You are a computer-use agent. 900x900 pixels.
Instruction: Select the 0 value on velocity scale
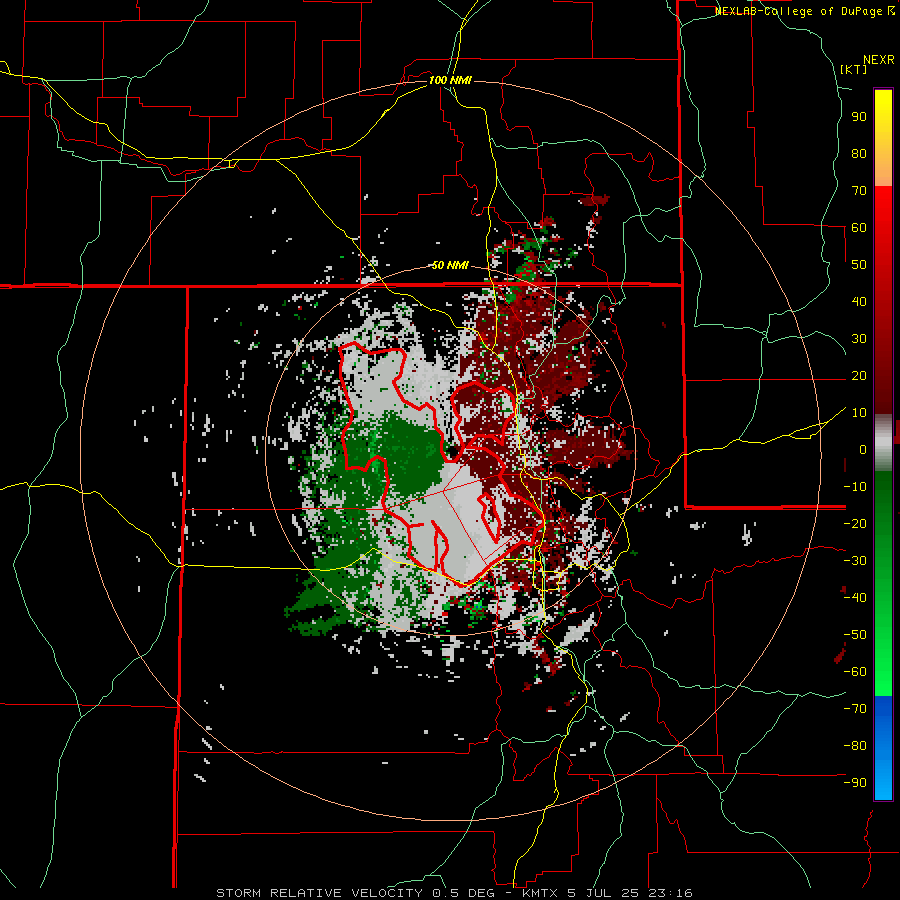[x=863, y=449]
